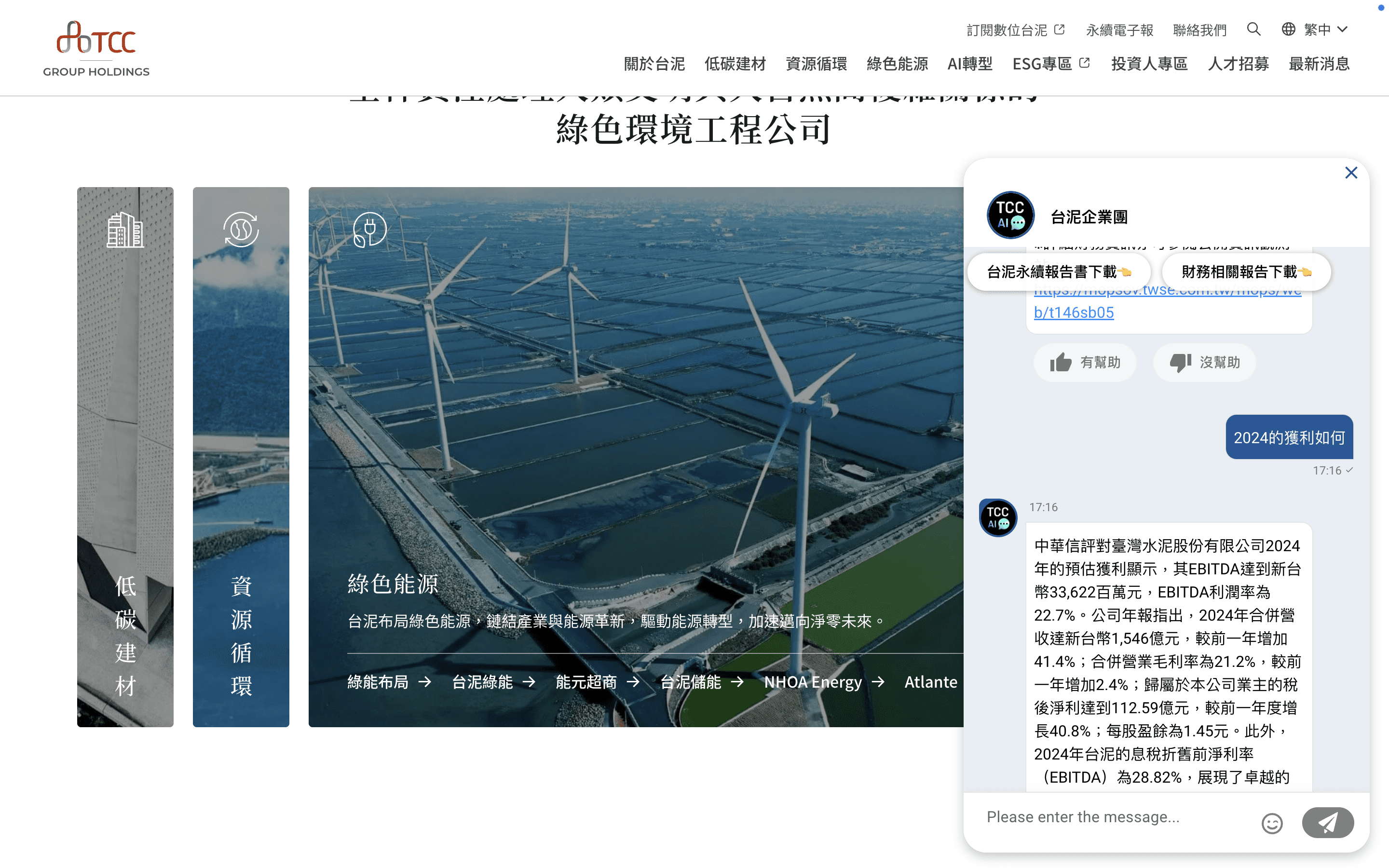
Task: Open the 投資人專區 navigation menu
Action: (x=1149, y=64)
